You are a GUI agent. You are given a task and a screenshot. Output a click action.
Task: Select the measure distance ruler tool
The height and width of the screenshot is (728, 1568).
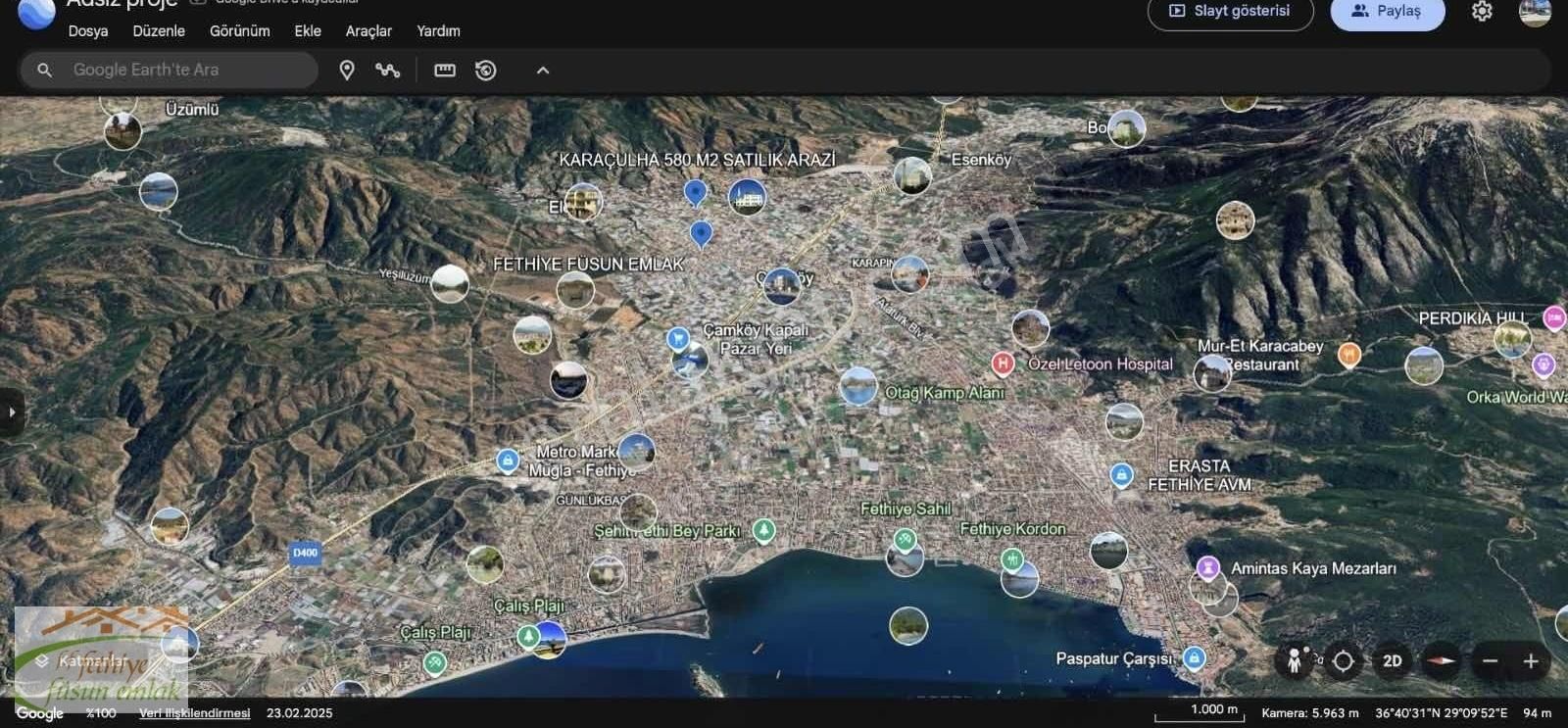coord(445,70)
